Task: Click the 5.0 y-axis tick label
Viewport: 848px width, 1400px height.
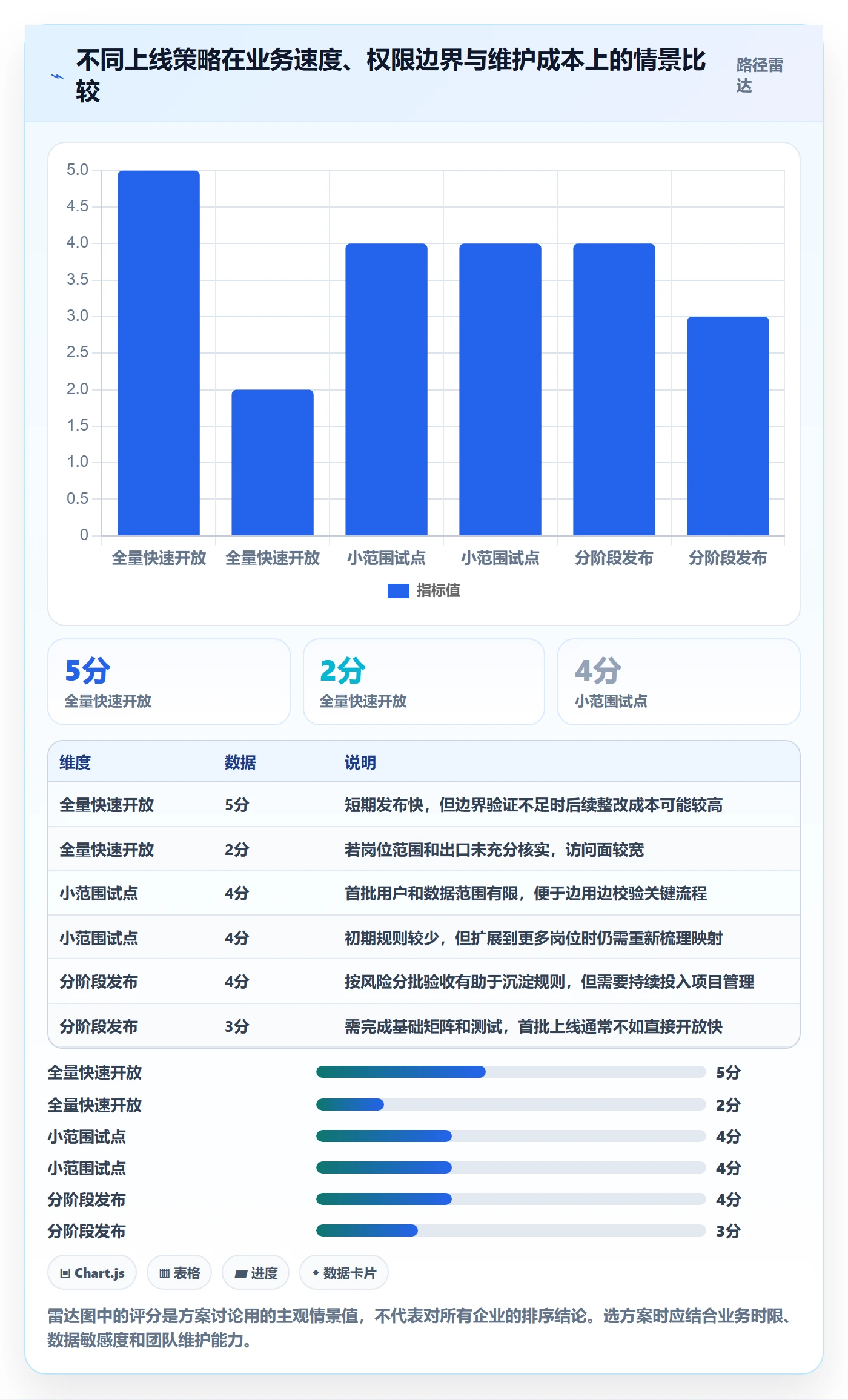Action: (78, 170)
